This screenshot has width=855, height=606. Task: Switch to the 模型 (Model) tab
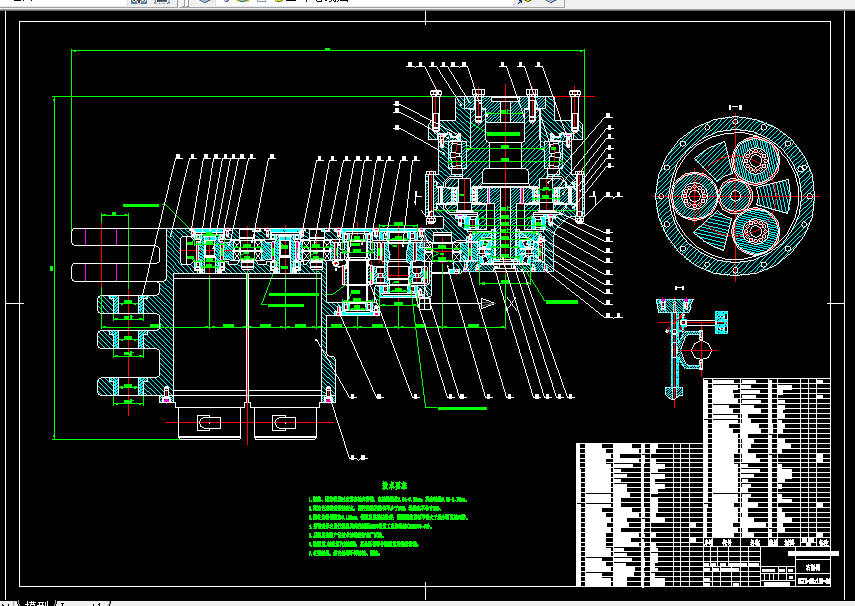coord(36,604)
